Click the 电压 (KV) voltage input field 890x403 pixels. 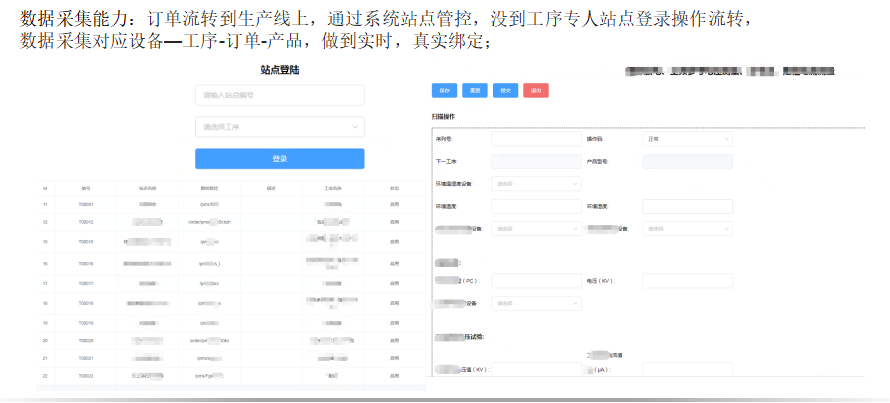[687, 281]
